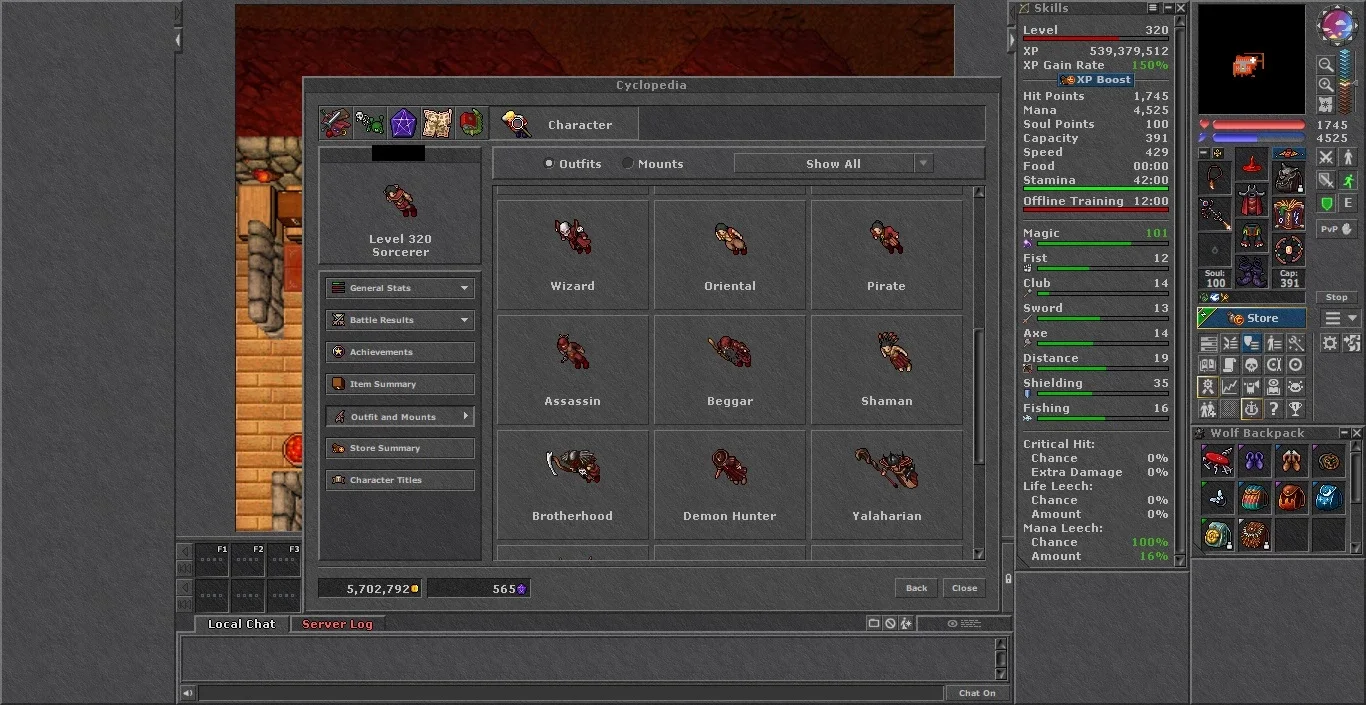Click the logout icon beside the gear
Screen dimensions: 1366x705
pyautogui.click(x=1351, y=343)
